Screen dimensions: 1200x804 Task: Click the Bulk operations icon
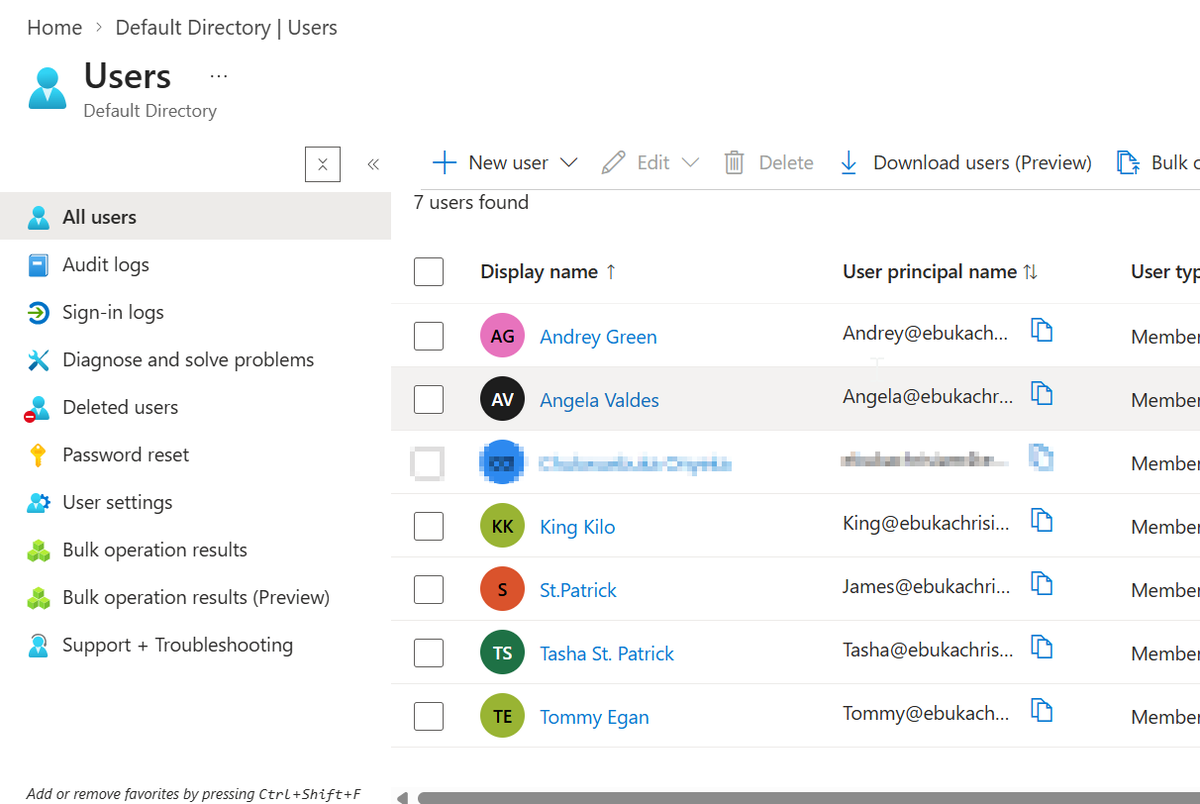pyautogui.click(x=1128, y=162)
